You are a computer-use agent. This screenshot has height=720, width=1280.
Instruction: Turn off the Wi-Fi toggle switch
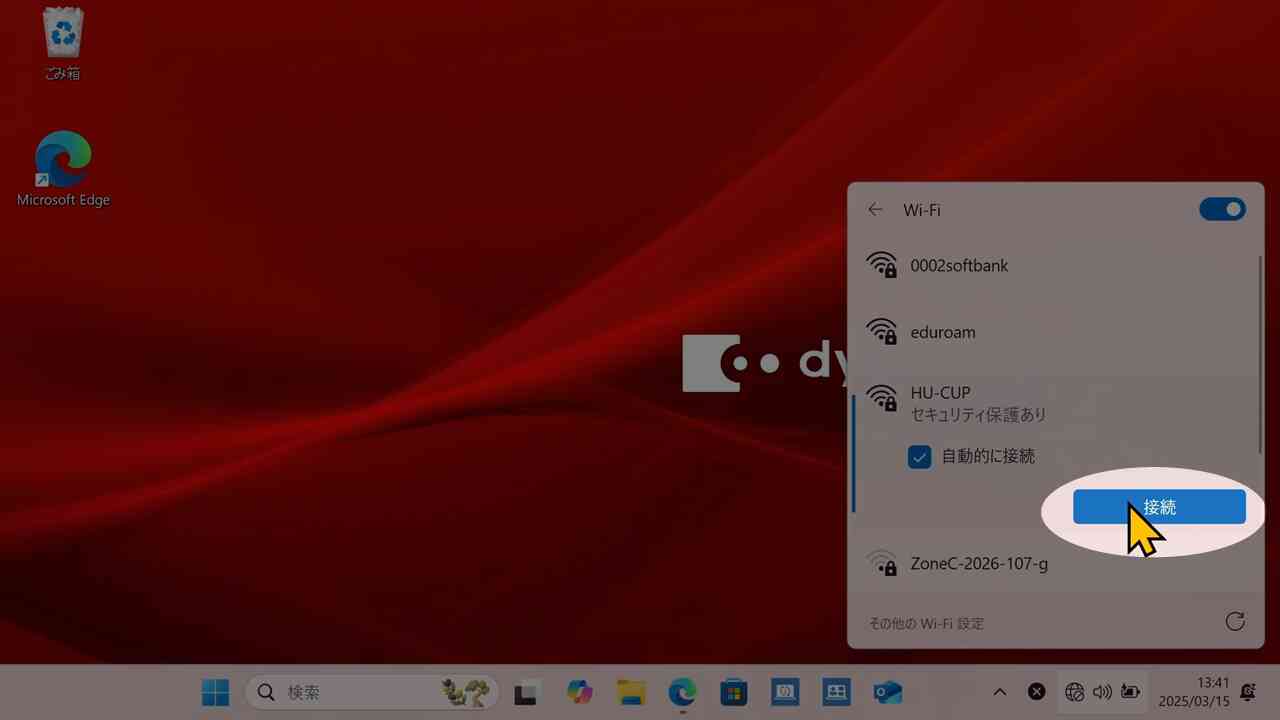(1222, 209)
